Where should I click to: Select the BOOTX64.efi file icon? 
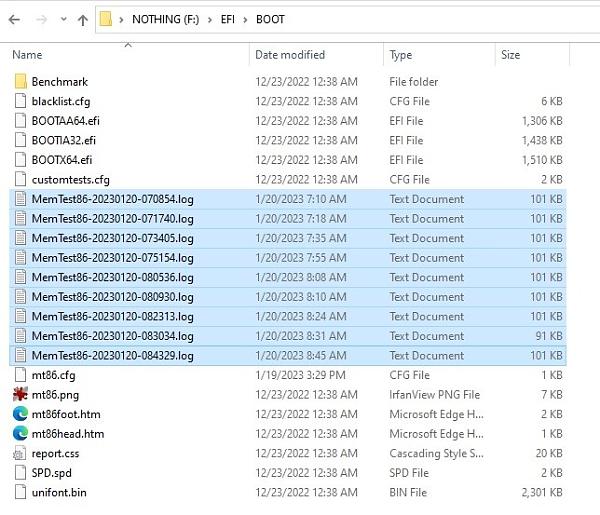tap(20, 160)
